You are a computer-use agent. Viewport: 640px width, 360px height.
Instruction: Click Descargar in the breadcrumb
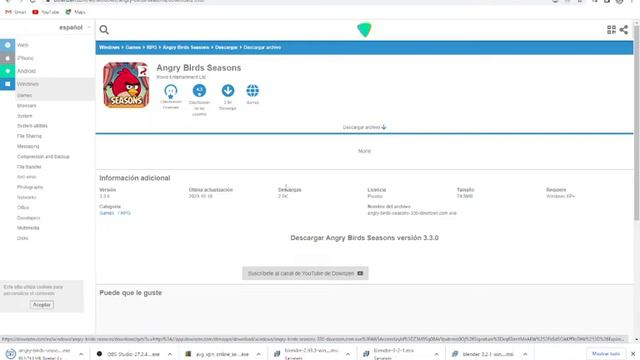(x=226, y=47)
